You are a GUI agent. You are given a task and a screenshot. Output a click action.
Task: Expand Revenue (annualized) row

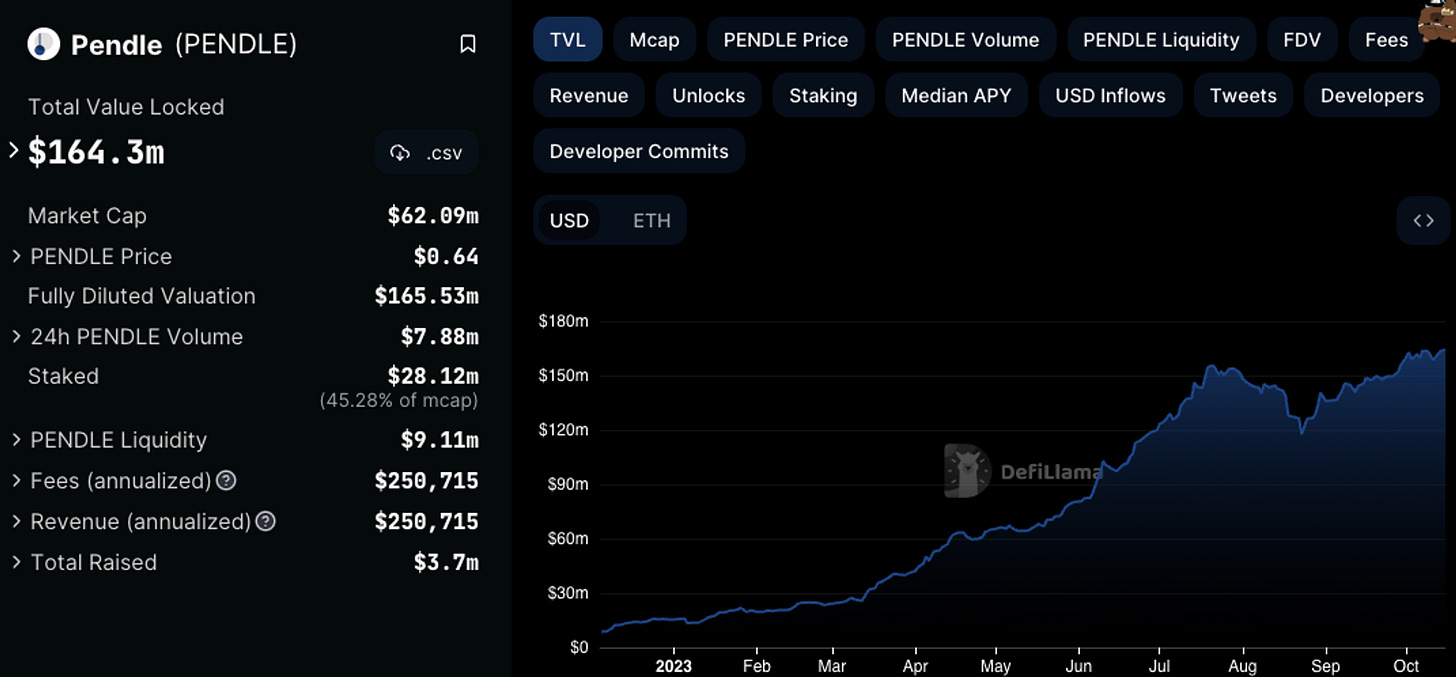16,522
